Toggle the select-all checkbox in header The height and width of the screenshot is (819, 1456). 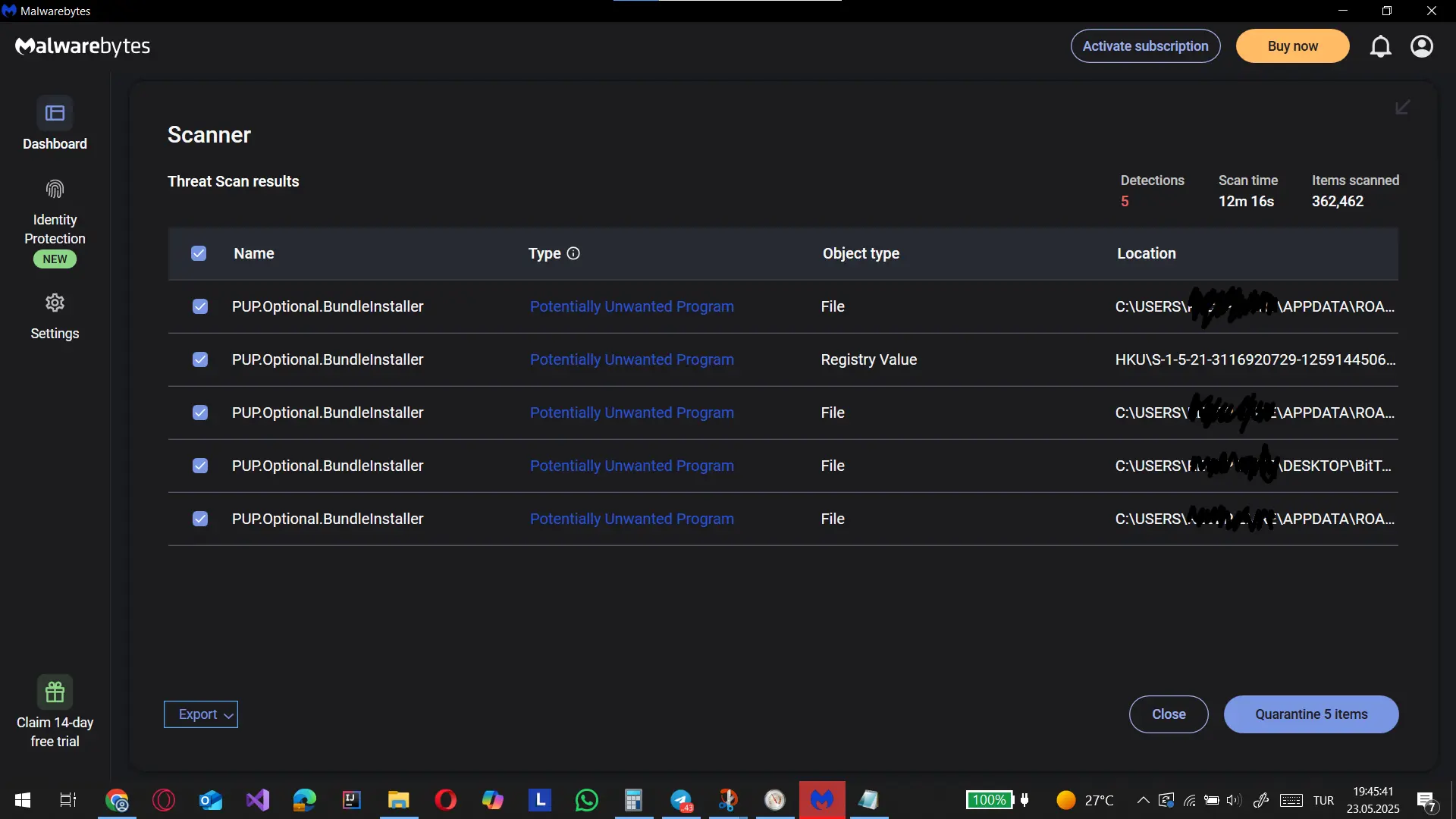(x=199, y=253)
